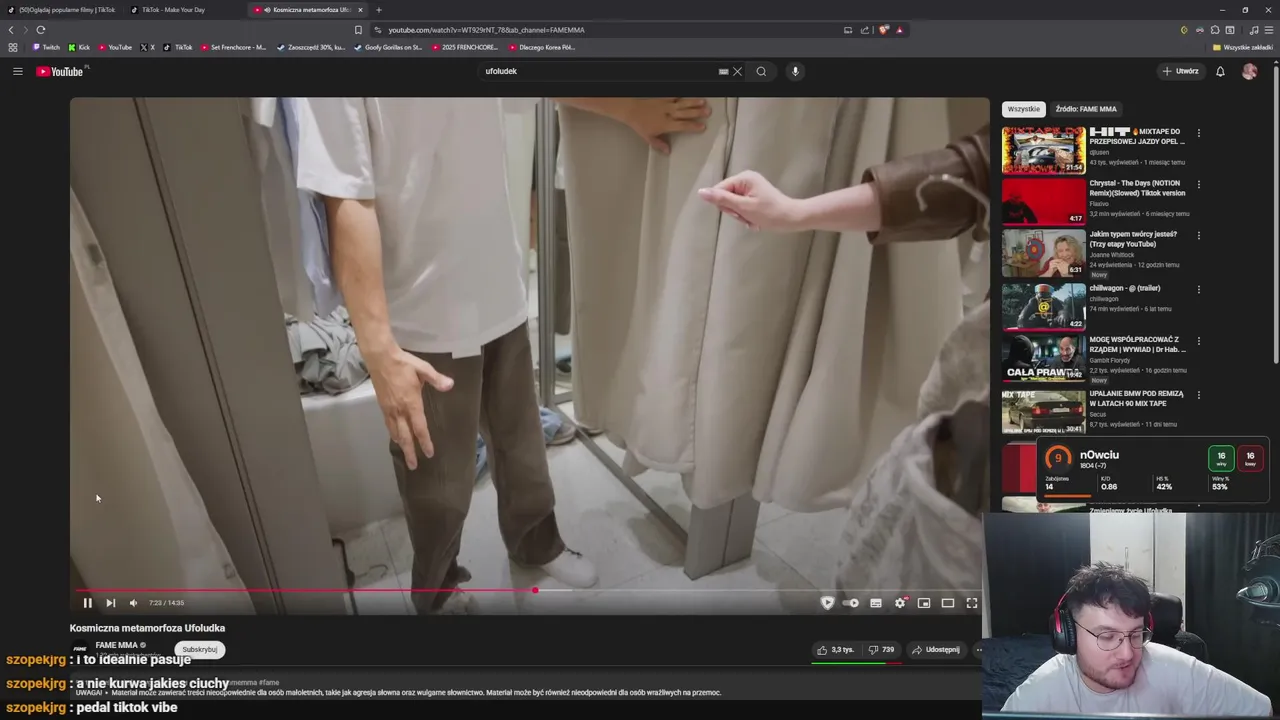This screenshot has height=720, width=1280.
Task: Open the TikTok bookmark in bookmarks bar
Action: pyautogui.click(x=179, y=47)
